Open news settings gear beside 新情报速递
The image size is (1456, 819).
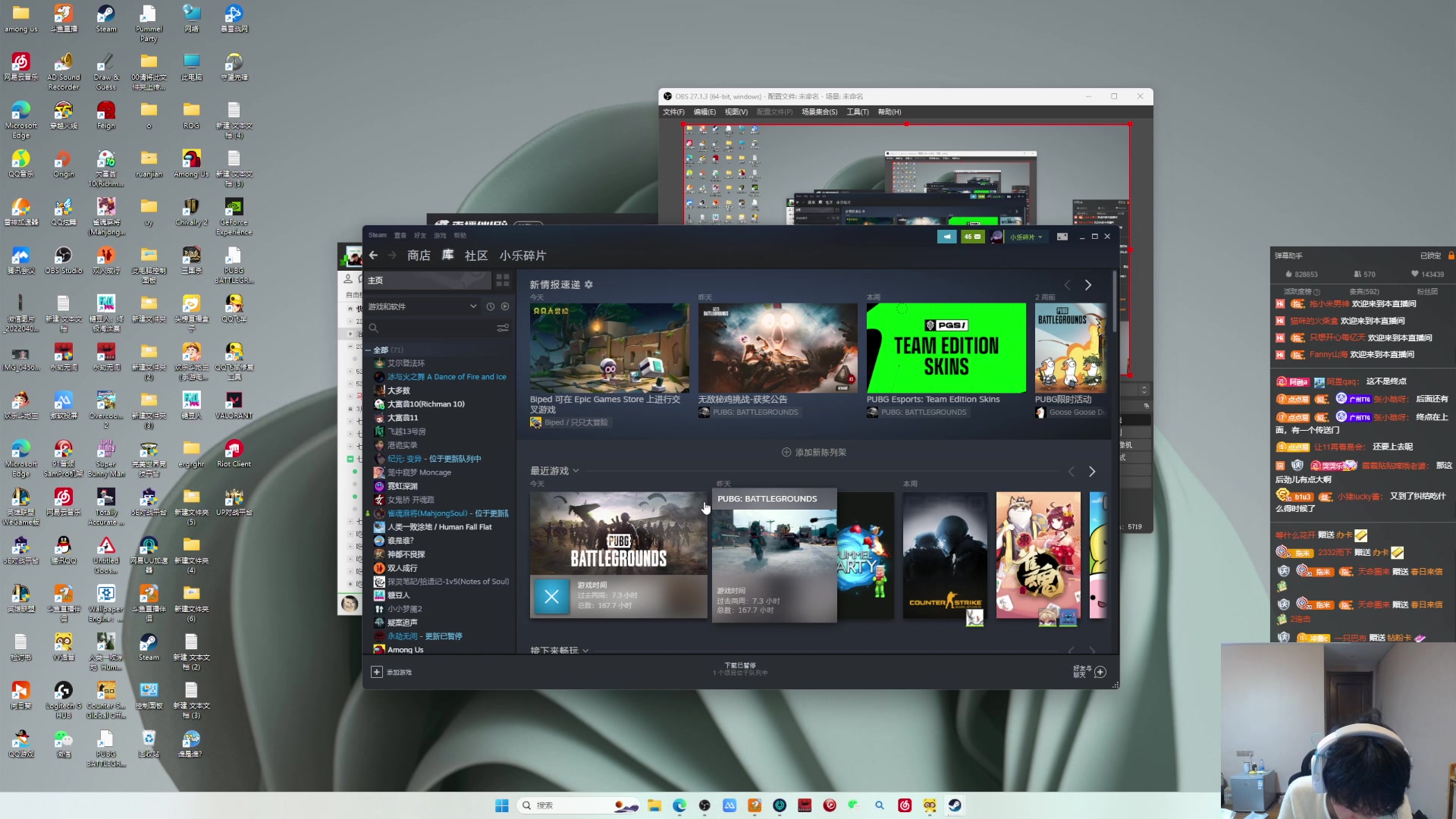(x=588, y=284)
